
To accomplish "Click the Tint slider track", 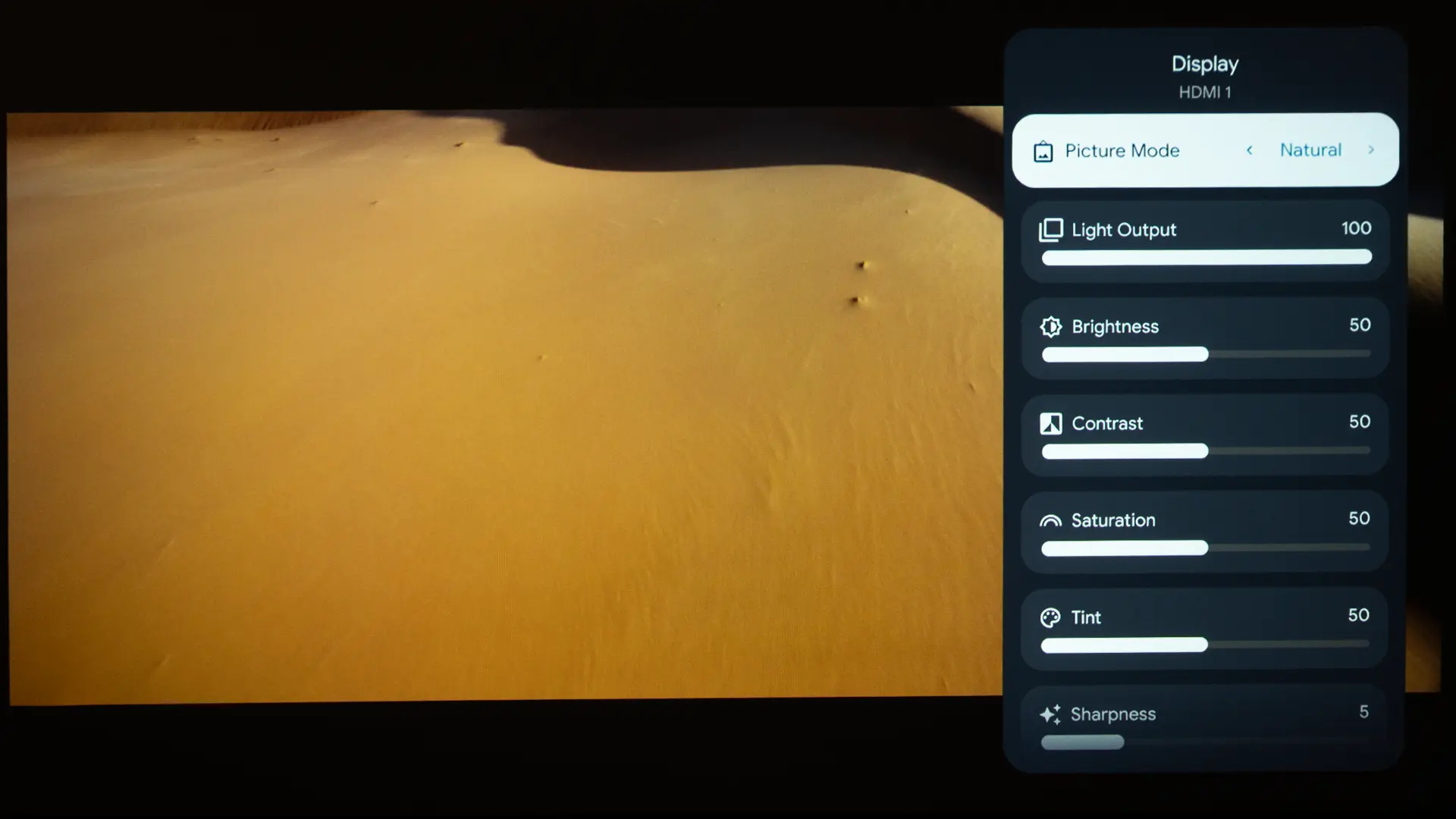I will (1206, 645).
